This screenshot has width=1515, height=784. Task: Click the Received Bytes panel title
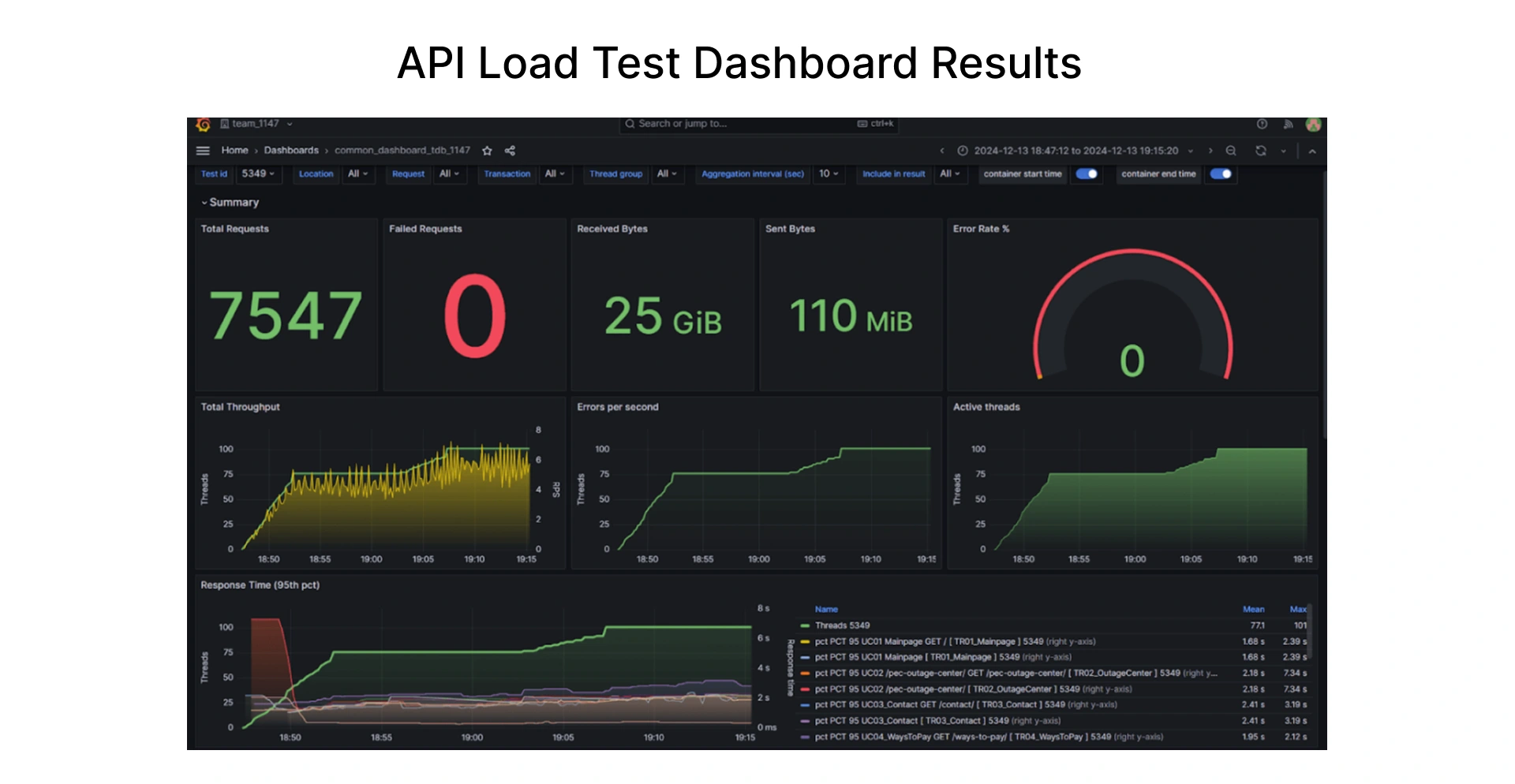(612, 229)
